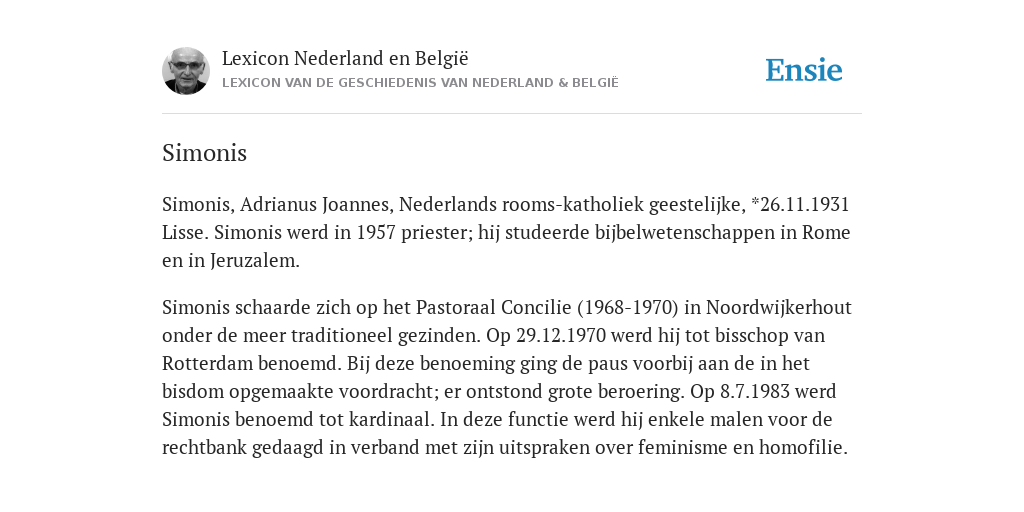Click the Simonis article heading
1024x512 pixels.
(x=204, y=153)
